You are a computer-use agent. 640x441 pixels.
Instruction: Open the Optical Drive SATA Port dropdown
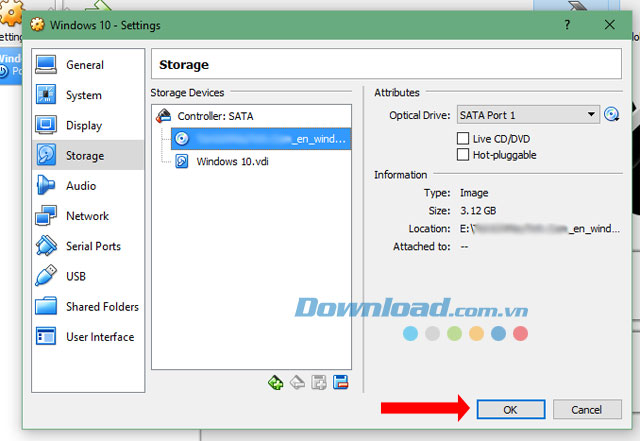point(528,115)
